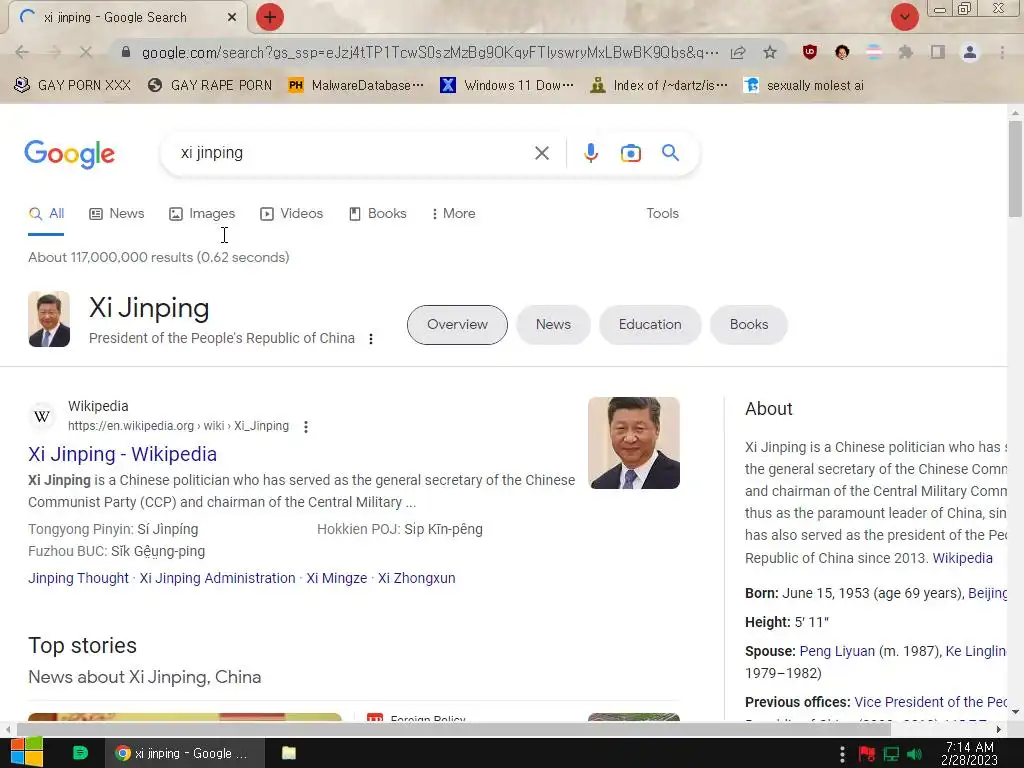Open the Windows 11 Dow… bookmark
This screenshot has height=768, width=1024.
tap(507, 85)
